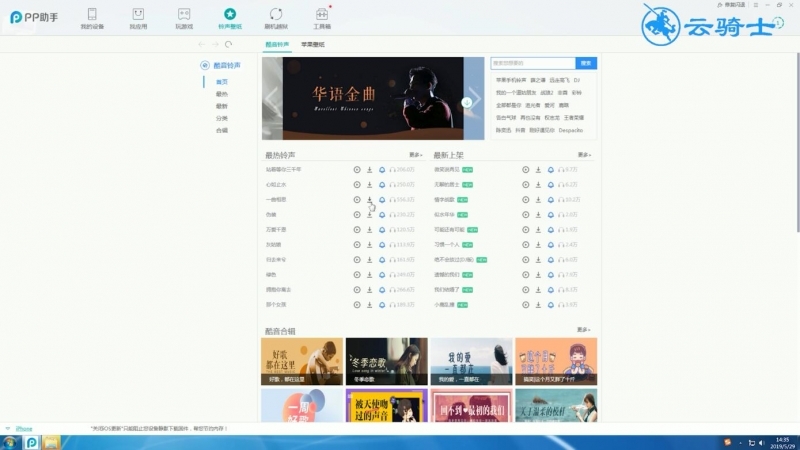Open the 回不到最初的我们 album thumbnail
This screenshot has width=800, height=450.
(471, 406)
